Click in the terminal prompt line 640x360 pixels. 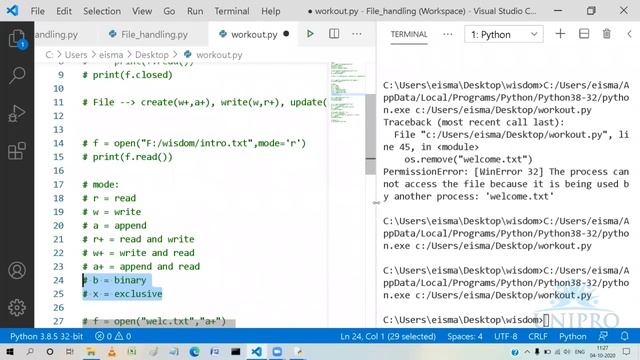[x=466, y=320]
